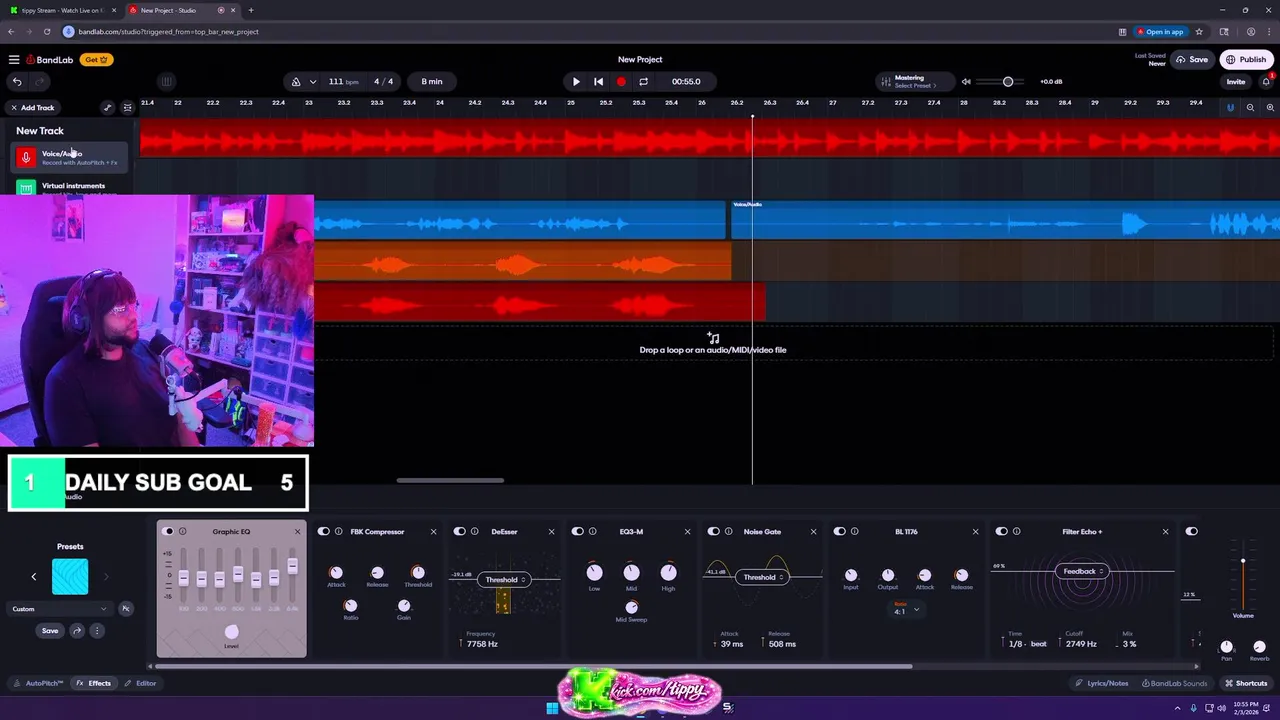The image size is (1280, 720).
Task: Toggle the Filter Echo + power switch
Action: click(x=1002, y=532)
